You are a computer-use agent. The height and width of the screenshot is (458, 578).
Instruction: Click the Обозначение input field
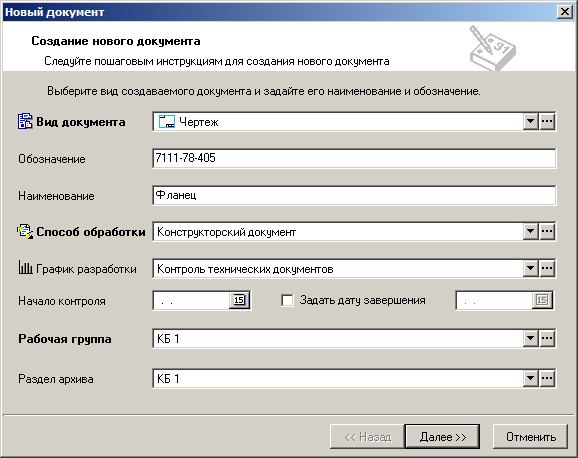(x=354, y=158)
